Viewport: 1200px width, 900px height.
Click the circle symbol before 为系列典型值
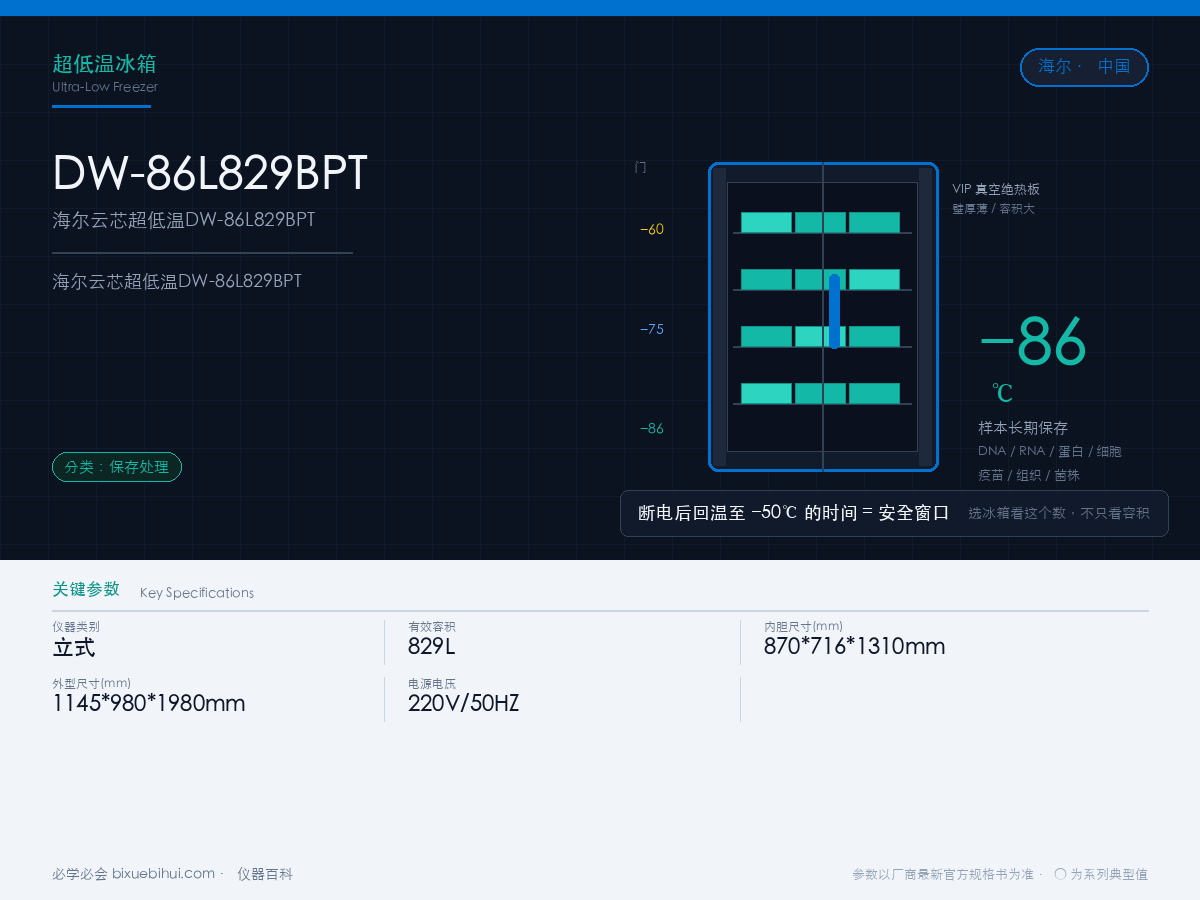(x=1060, y=874)
